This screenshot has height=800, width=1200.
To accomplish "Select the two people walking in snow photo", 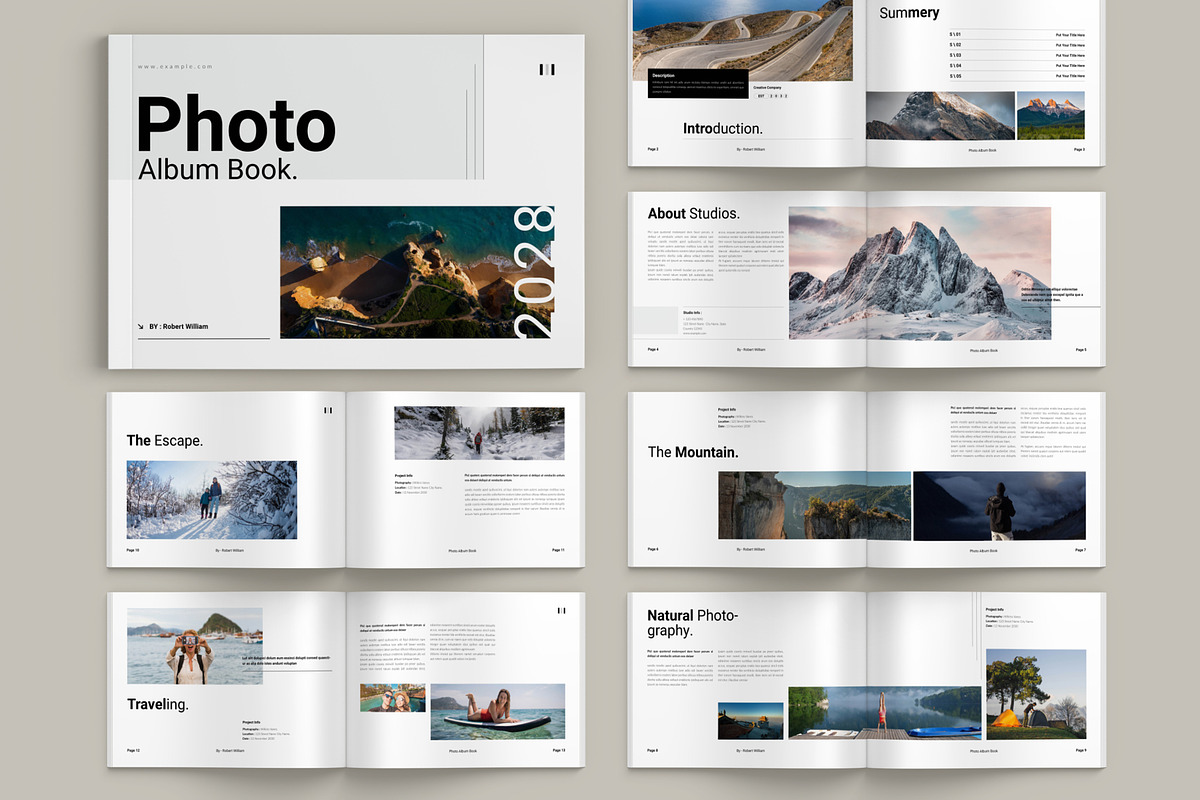I will click(x=212, y=500).
